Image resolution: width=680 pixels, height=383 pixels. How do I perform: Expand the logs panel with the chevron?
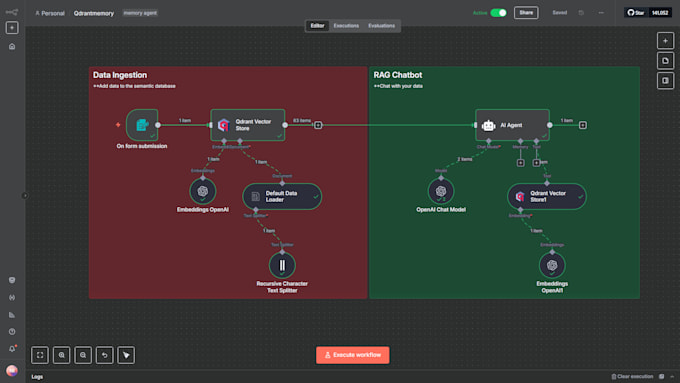(672, 376)
